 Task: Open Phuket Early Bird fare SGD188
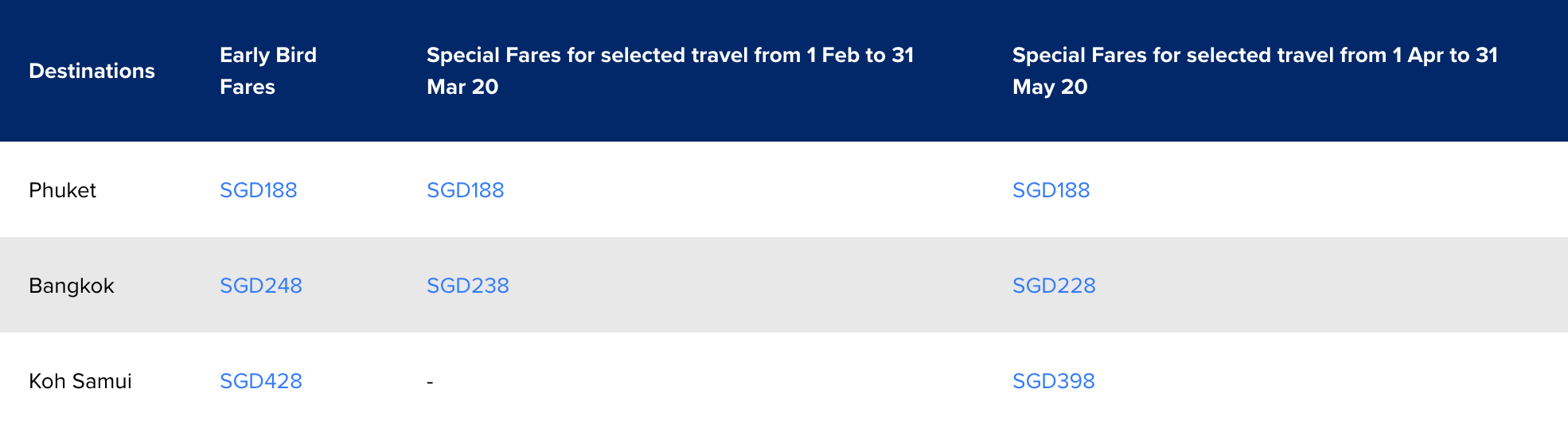coord(258,190)
